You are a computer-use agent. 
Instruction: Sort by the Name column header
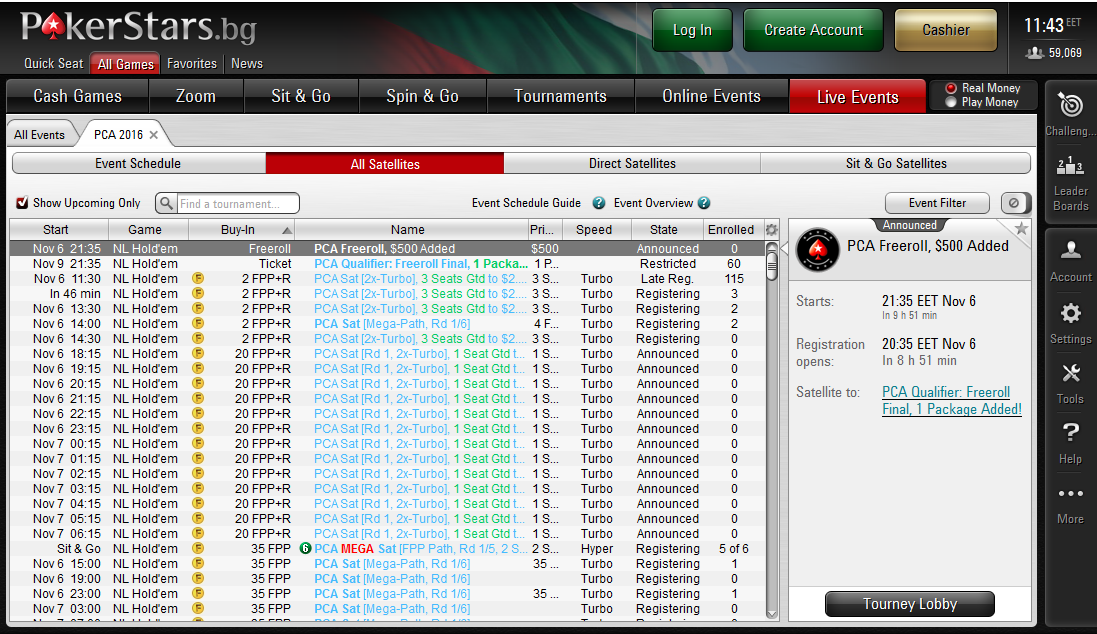411,230
